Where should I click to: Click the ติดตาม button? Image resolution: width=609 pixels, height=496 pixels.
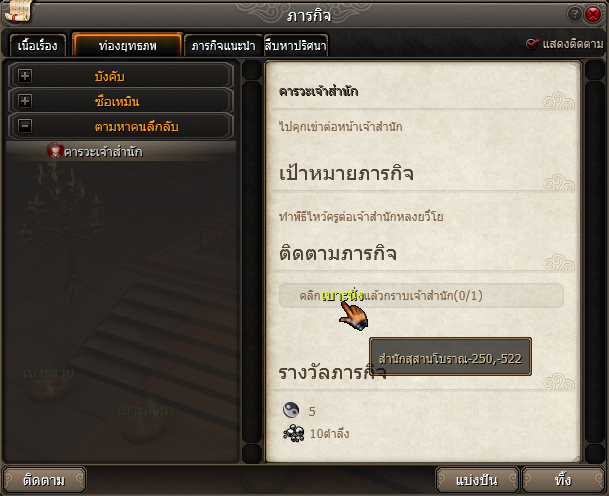click(x=44, y=480)
